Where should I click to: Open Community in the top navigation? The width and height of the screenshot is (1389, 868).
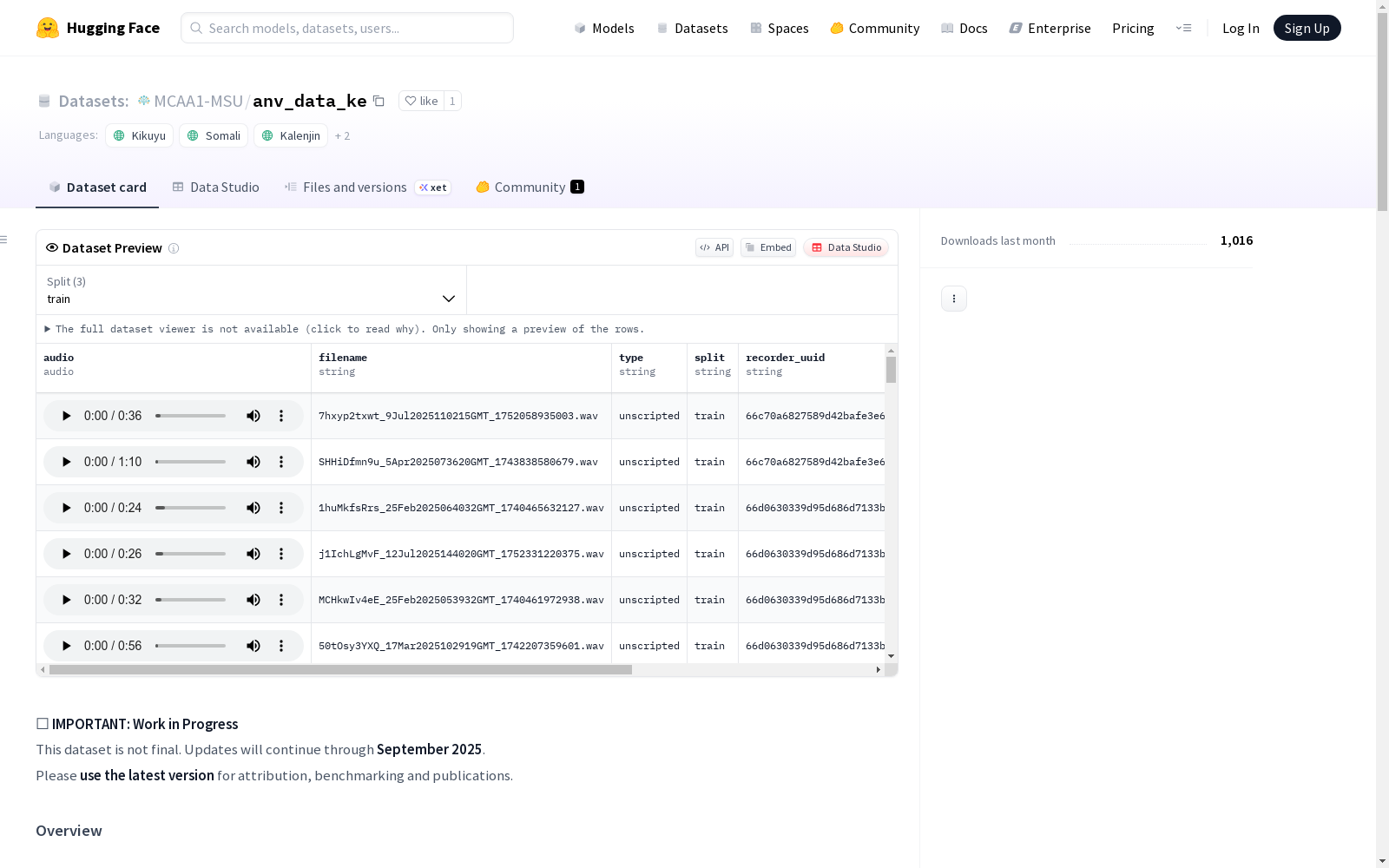pyautogui.click(x=875, y=28)
